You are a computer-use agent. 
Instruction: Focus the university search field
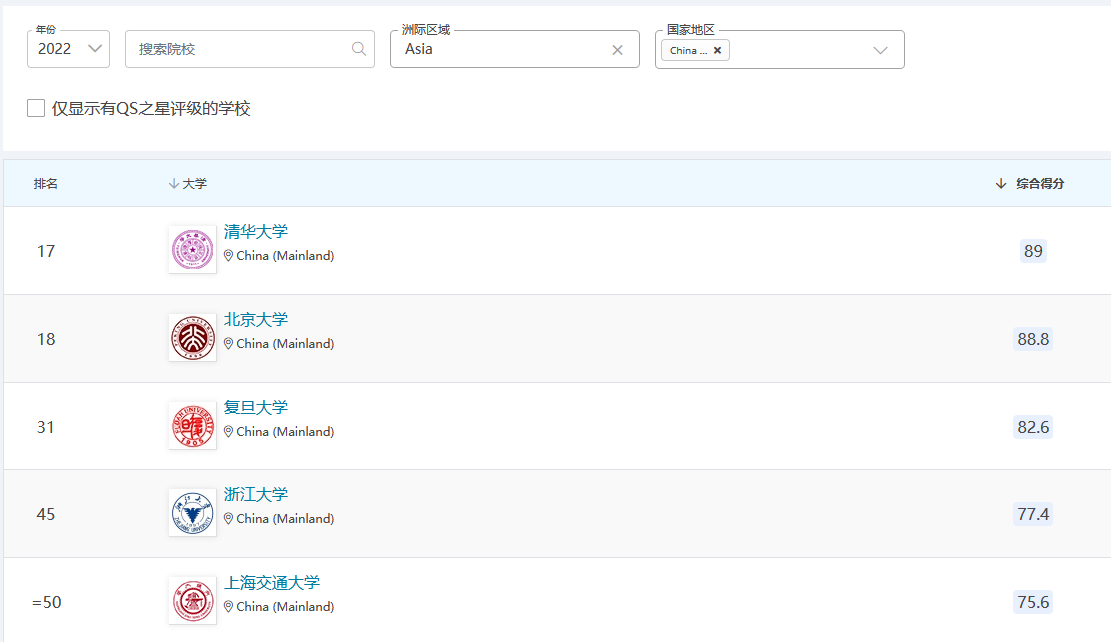click(249, 49)
